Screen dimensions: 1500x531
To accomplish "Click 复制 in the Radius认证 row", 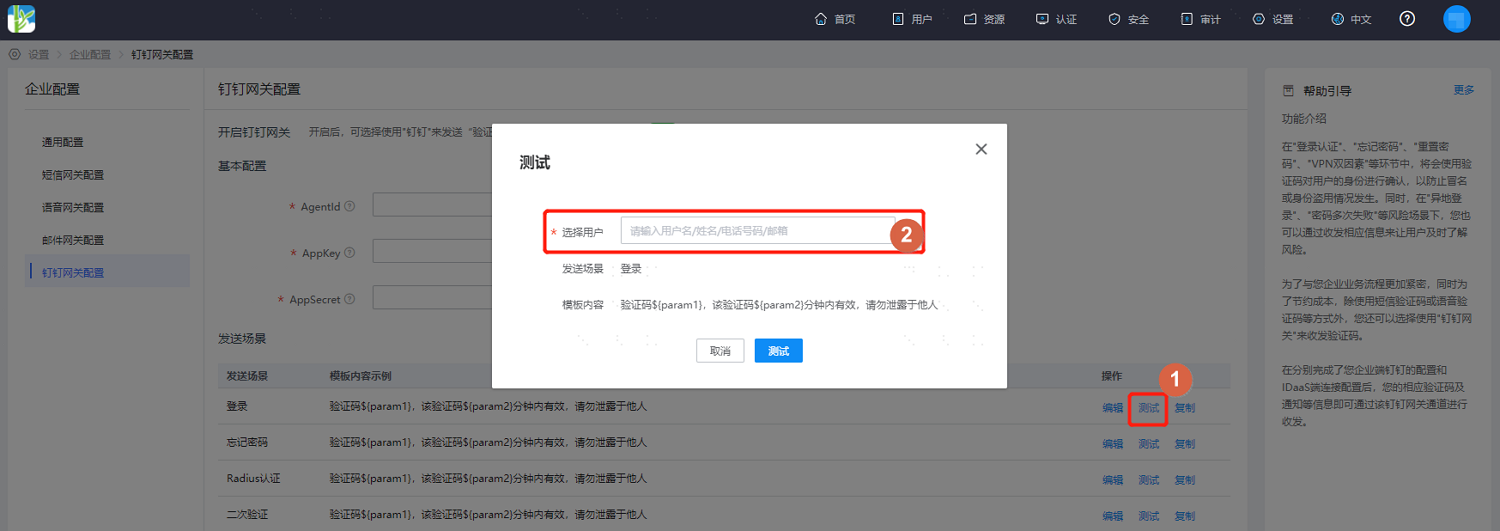I will tap(1185, 480).
